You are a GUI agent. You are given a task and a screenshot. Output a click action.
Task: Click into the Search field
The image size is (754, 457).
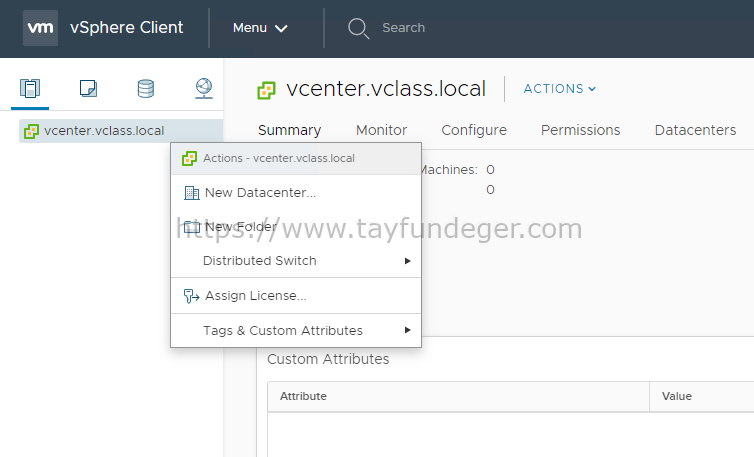coord(403,28)
